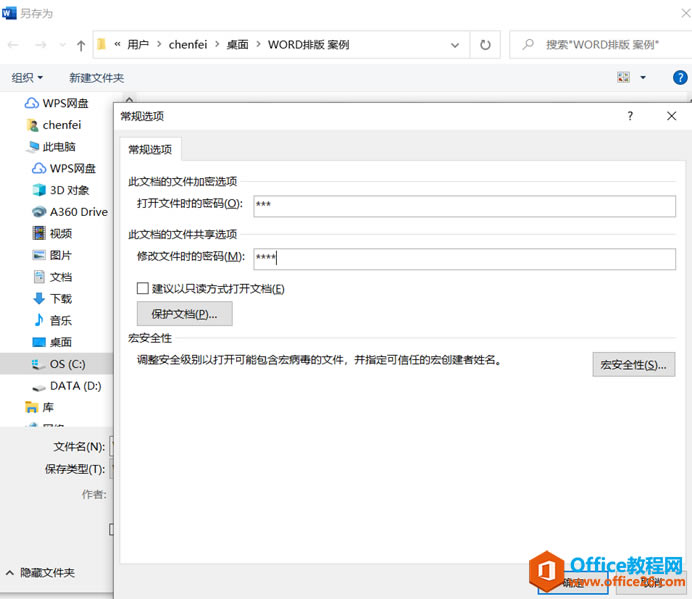Collapse folders with 隐藏文件夹
Screen dimensions: 692x599
click(40, 573)
